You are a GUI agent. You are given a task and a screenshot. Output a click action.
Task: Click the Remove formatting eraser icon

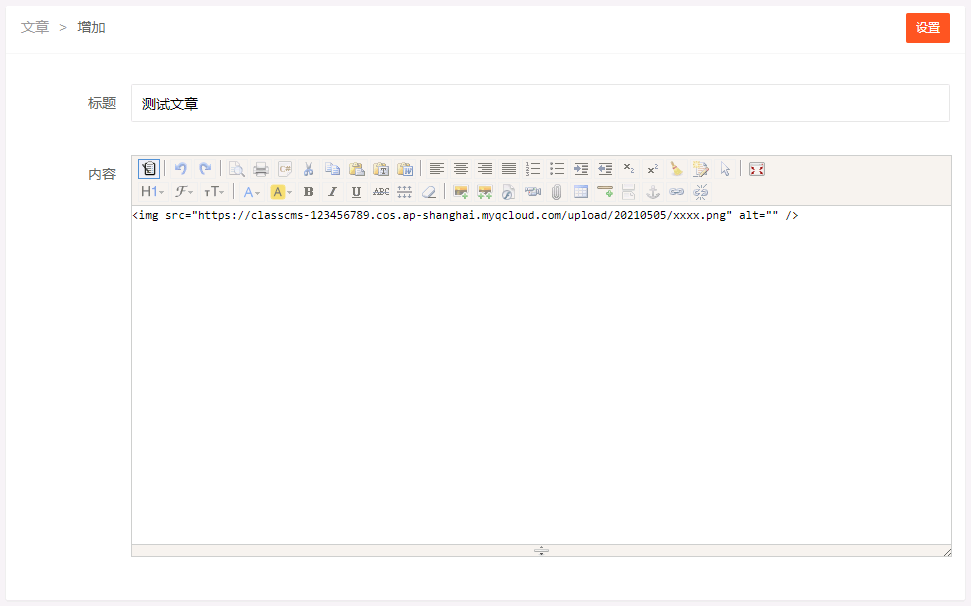[x=429, y=192]
